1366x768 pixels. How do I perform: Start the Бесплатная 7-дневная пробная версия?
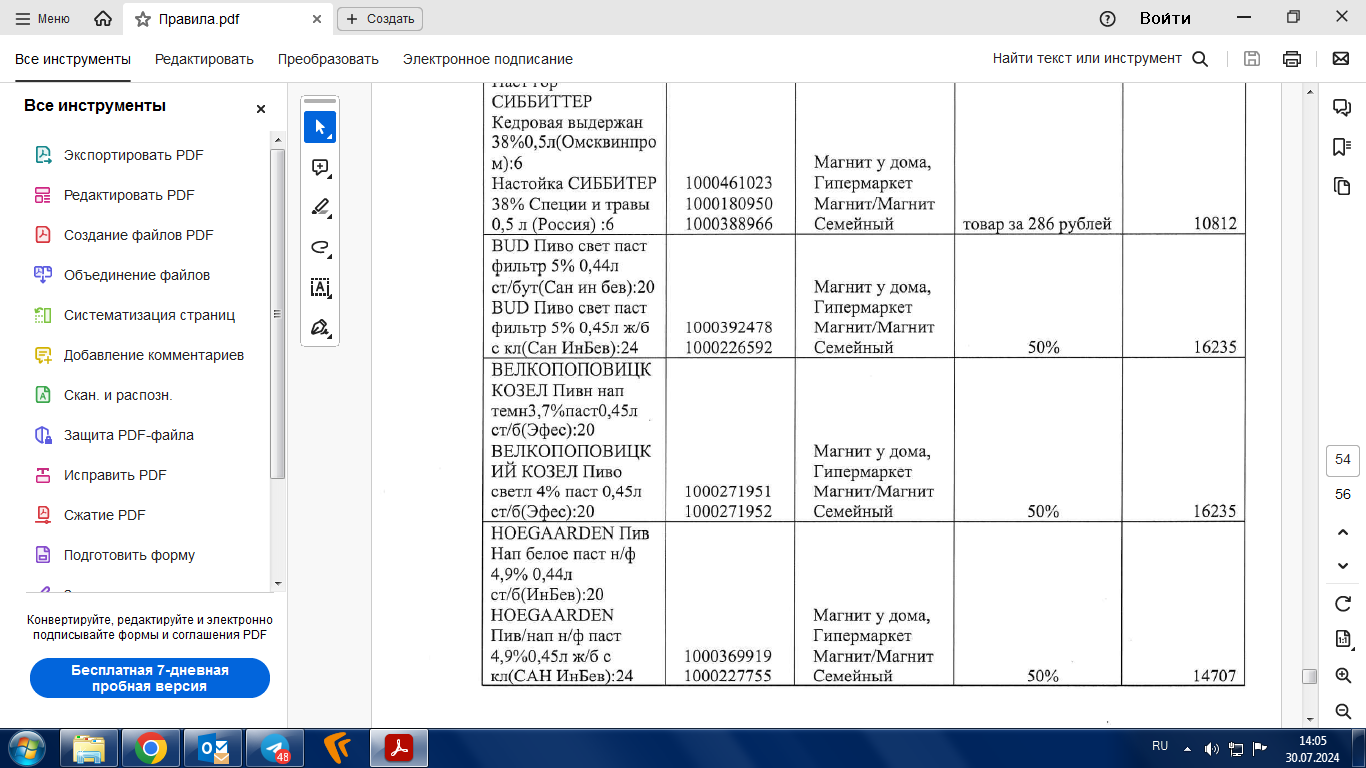(150, 678)
